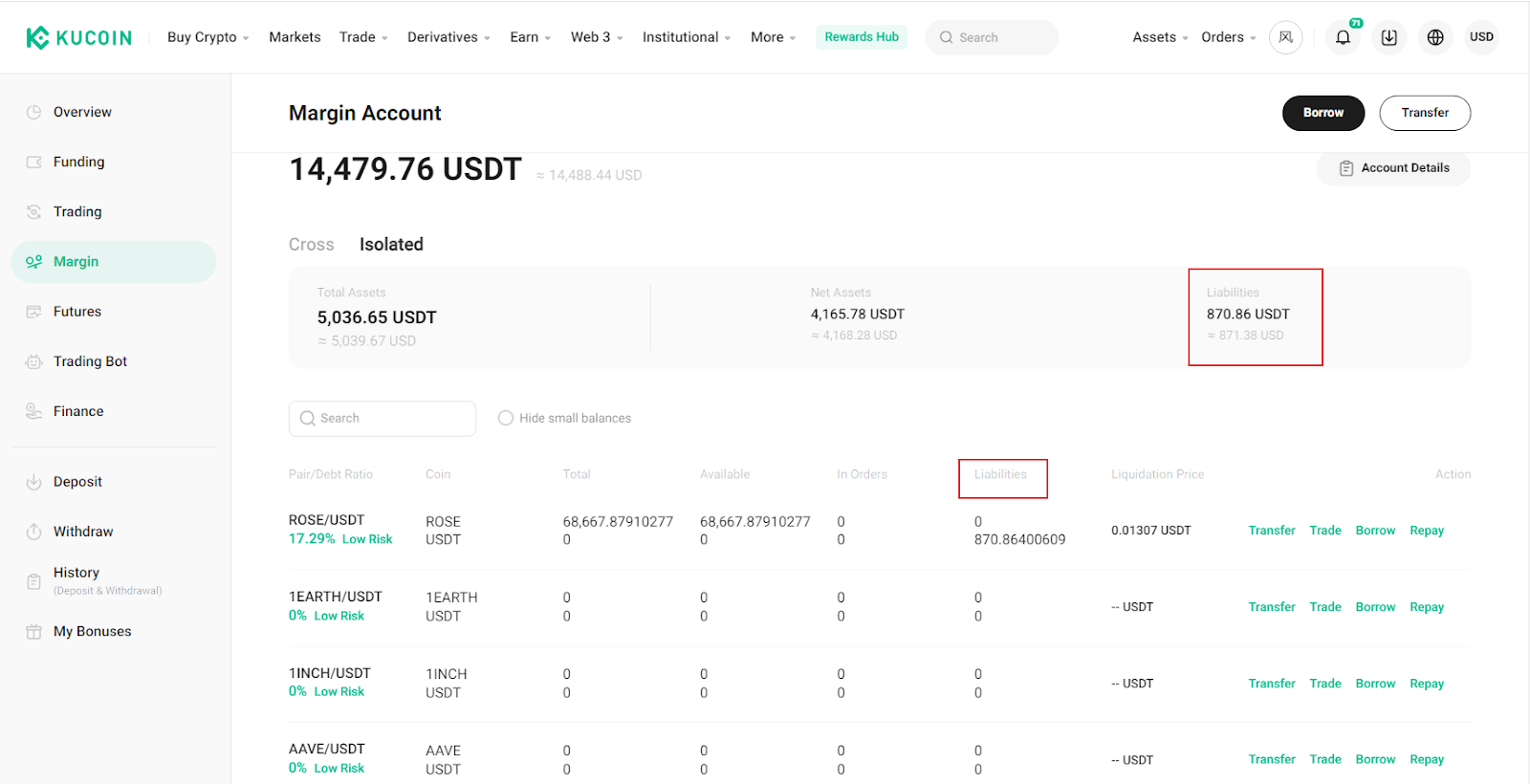
Task: Switch to the Cross tab
Action: click(312, 245)
